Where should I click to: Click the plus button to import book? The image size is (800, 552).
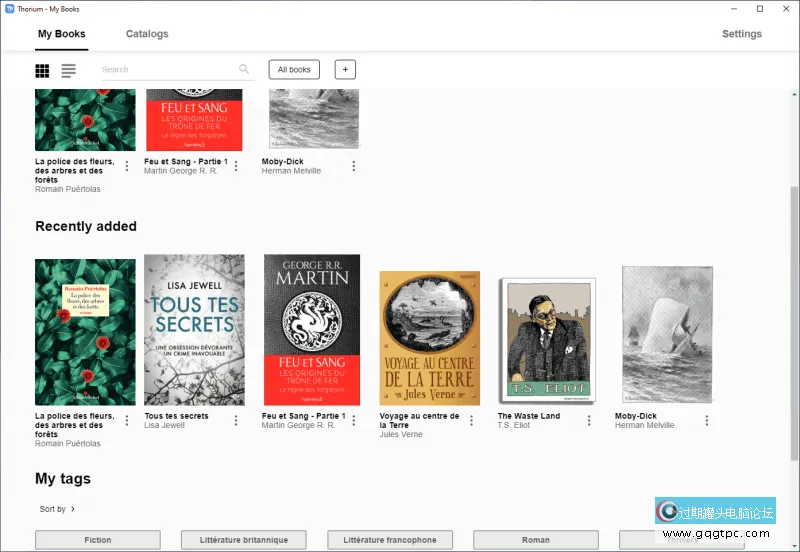345,70
